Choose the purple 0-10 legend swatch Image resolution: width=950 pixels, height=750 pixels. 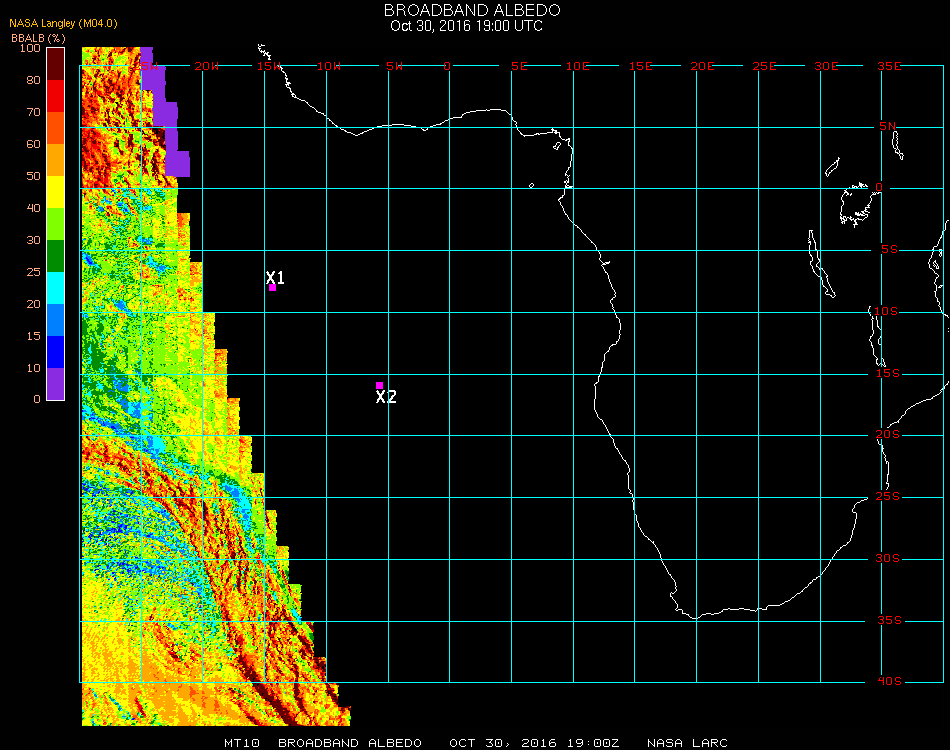click(x=56, y=384)
